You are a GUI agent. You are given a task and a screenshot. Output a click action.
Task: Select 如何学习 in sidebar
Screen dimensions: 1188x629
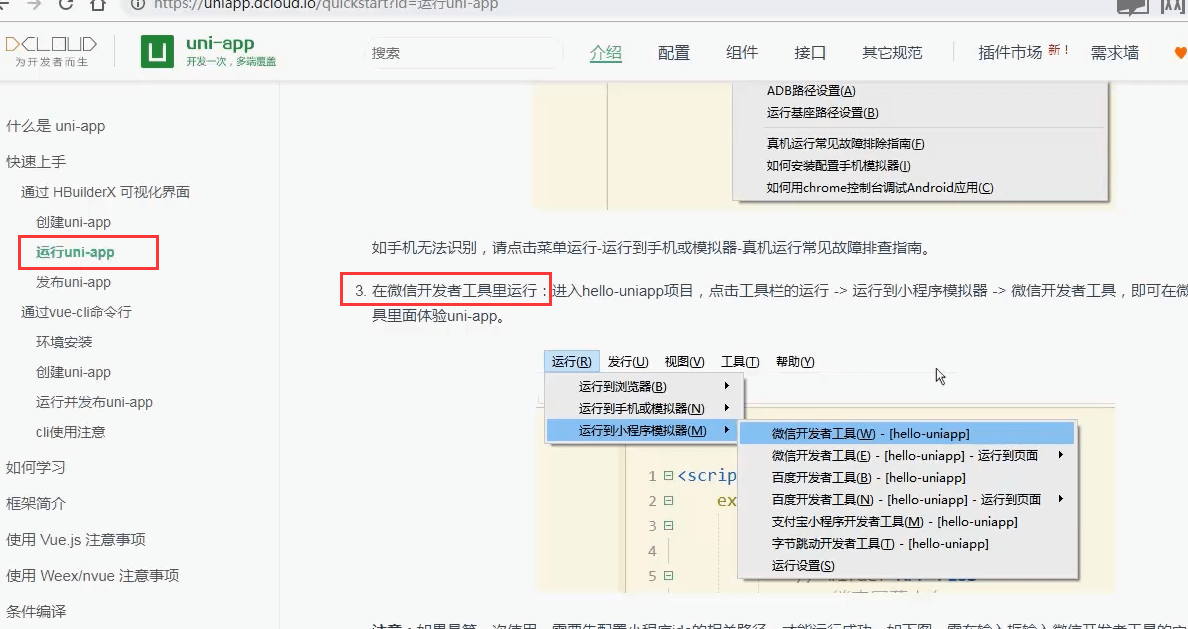pyautogui.click(x=36, y=468)
